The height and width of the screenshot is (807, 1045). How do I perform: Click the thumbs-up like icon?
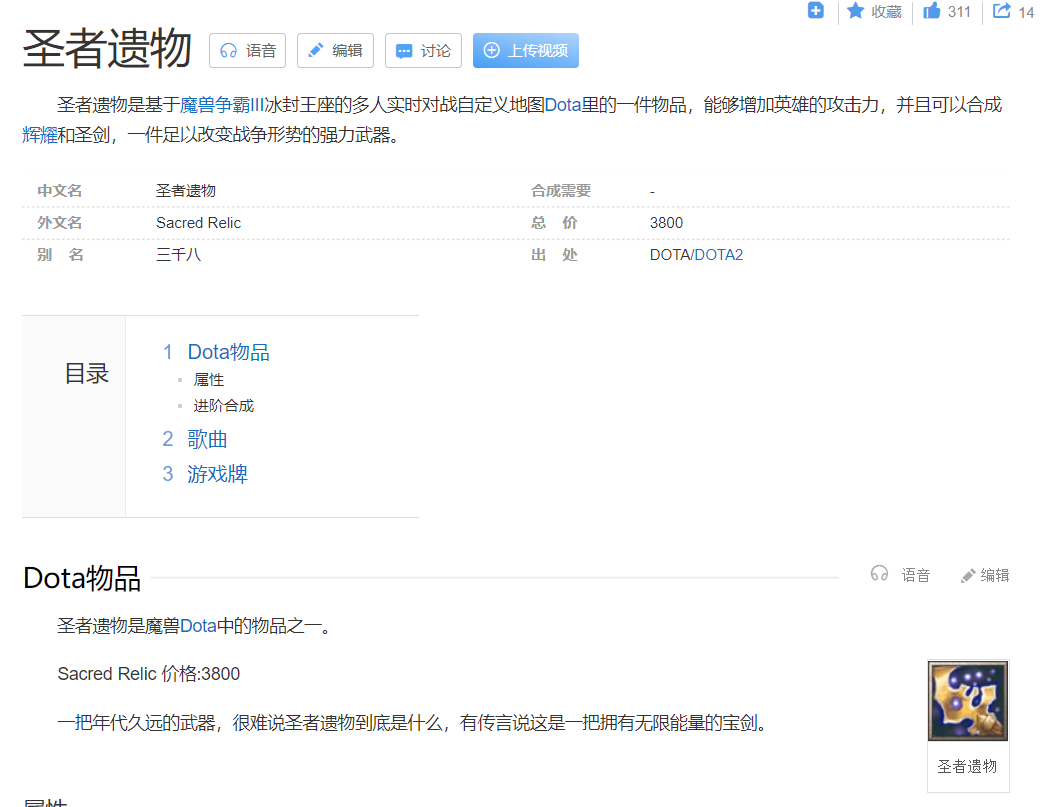(x=932, y=11)
